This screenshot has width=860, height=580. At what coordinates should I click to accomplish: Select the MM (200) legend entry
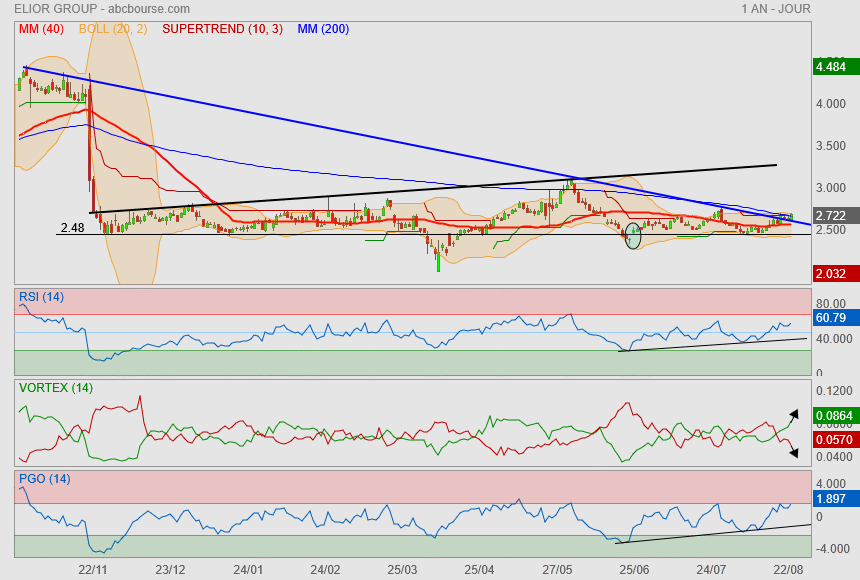(x=323, y=29)
